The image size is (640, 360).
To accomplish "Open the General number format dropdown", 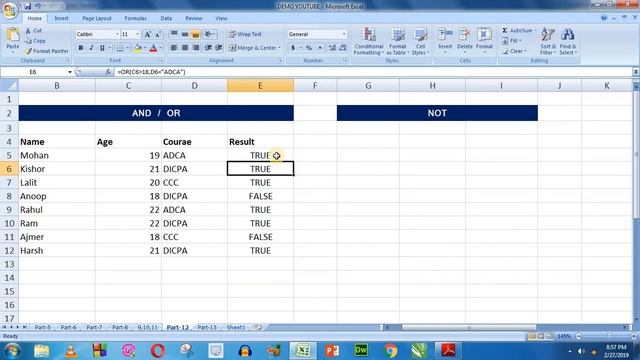I will pos(344,34).
